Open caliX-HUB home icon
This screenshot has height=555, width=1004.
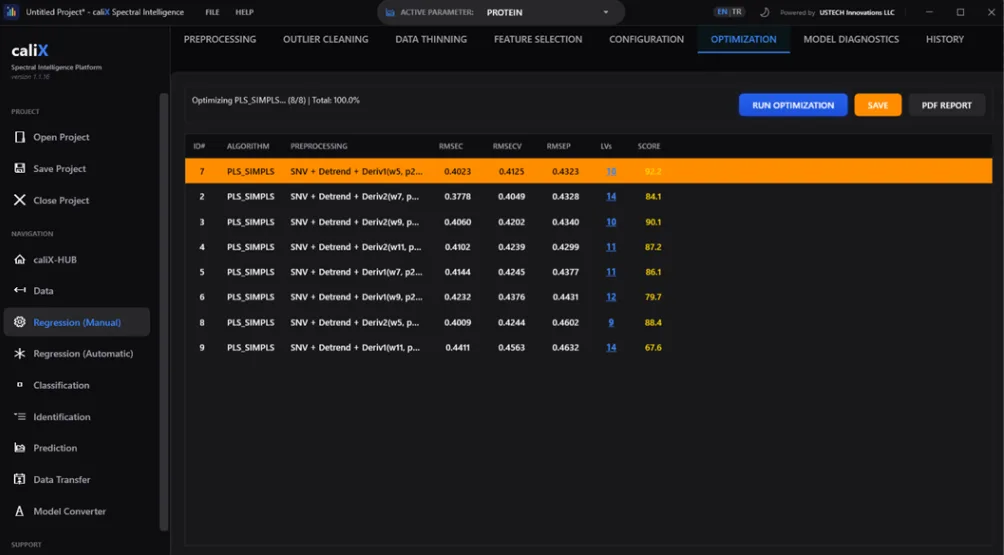pos(20,259)
